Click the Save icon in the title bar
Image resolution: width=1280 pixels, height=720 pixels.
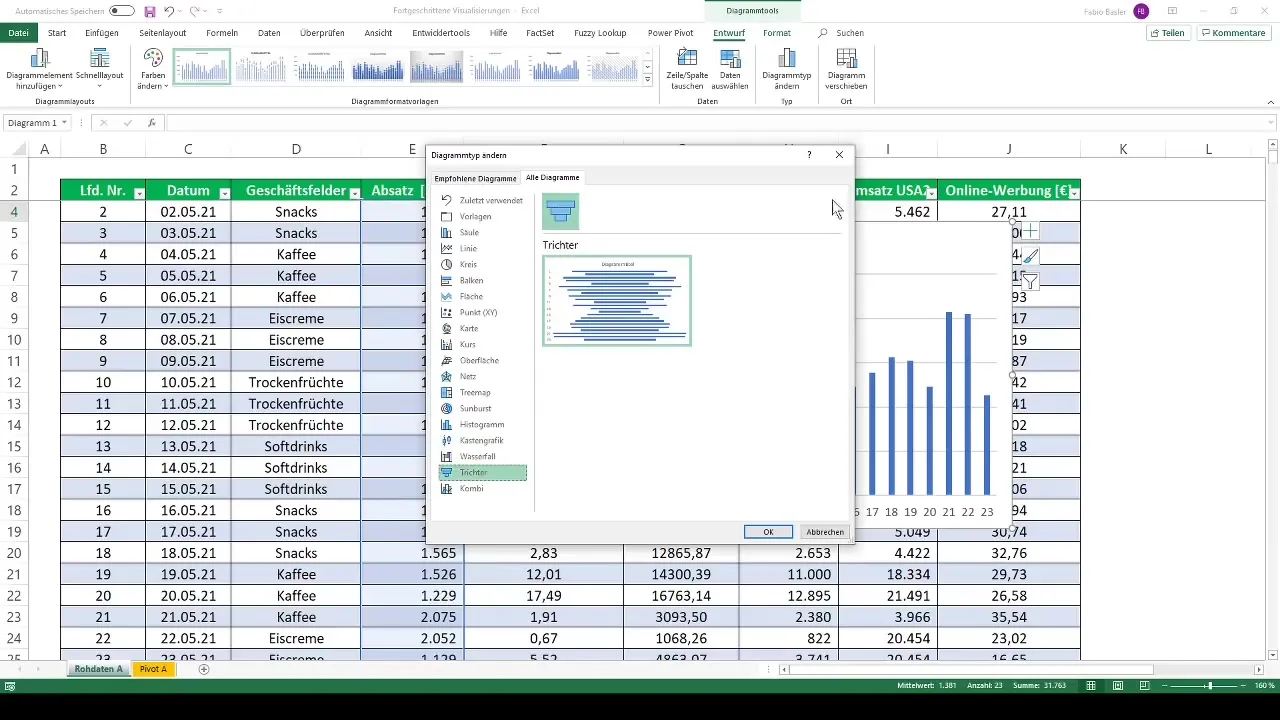coord(150,11)
